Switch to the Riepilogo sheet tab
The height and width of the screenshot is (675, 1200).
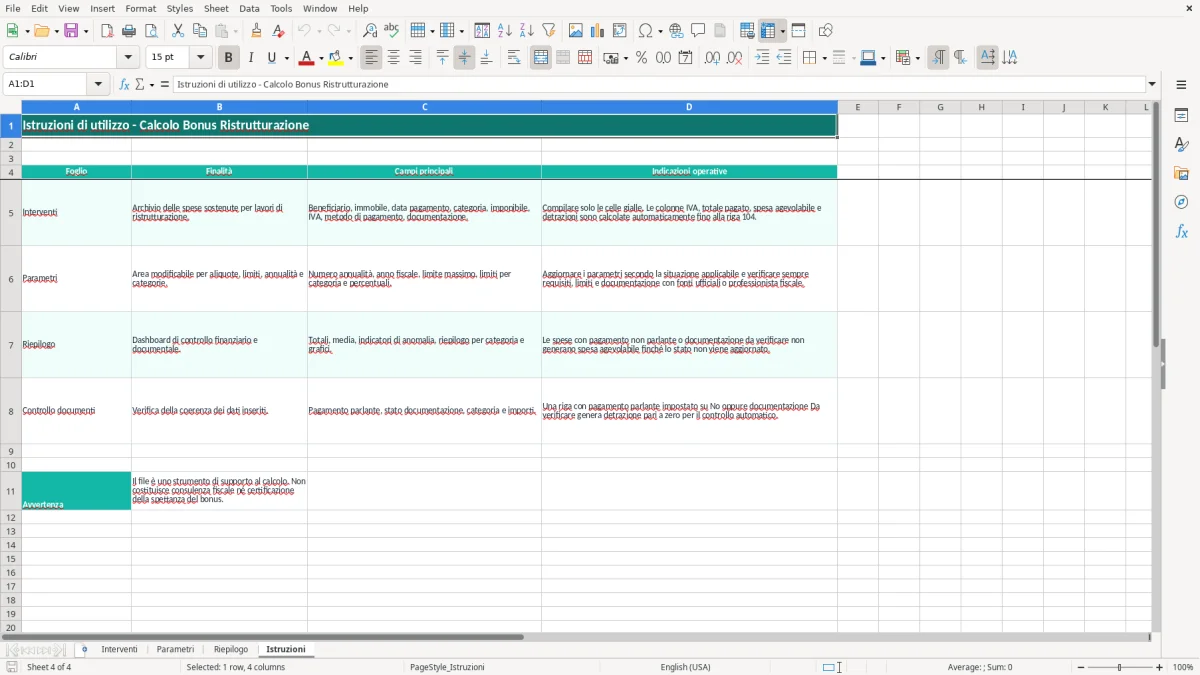coord(231,649)
